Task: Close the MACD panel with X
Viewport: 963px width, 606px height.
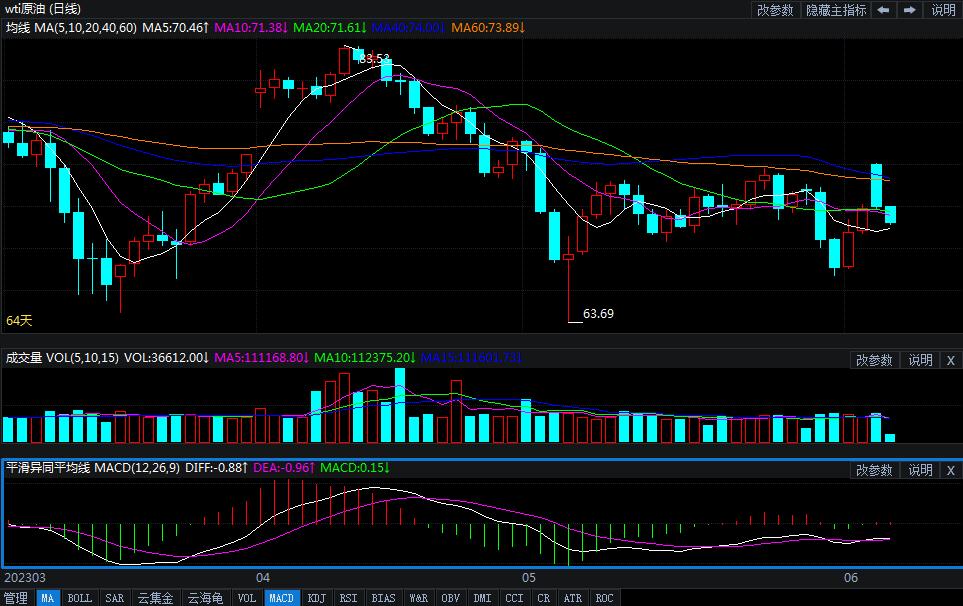Action: click(950, 470)
